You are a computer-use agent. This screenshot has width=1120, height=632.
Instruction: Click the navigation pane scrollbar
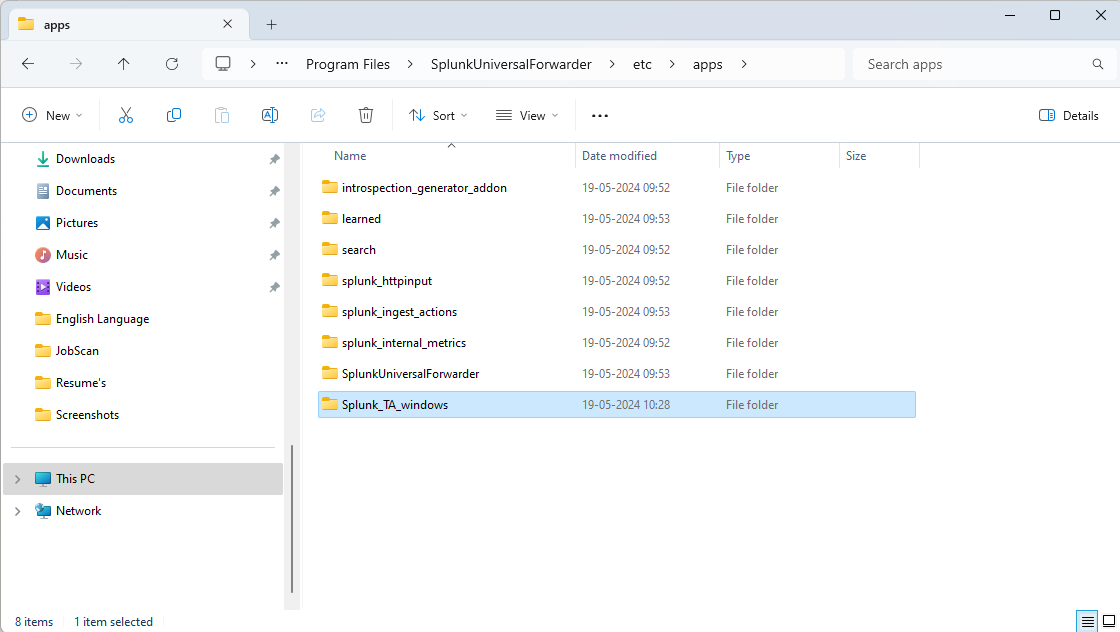(x=292, y=518)
